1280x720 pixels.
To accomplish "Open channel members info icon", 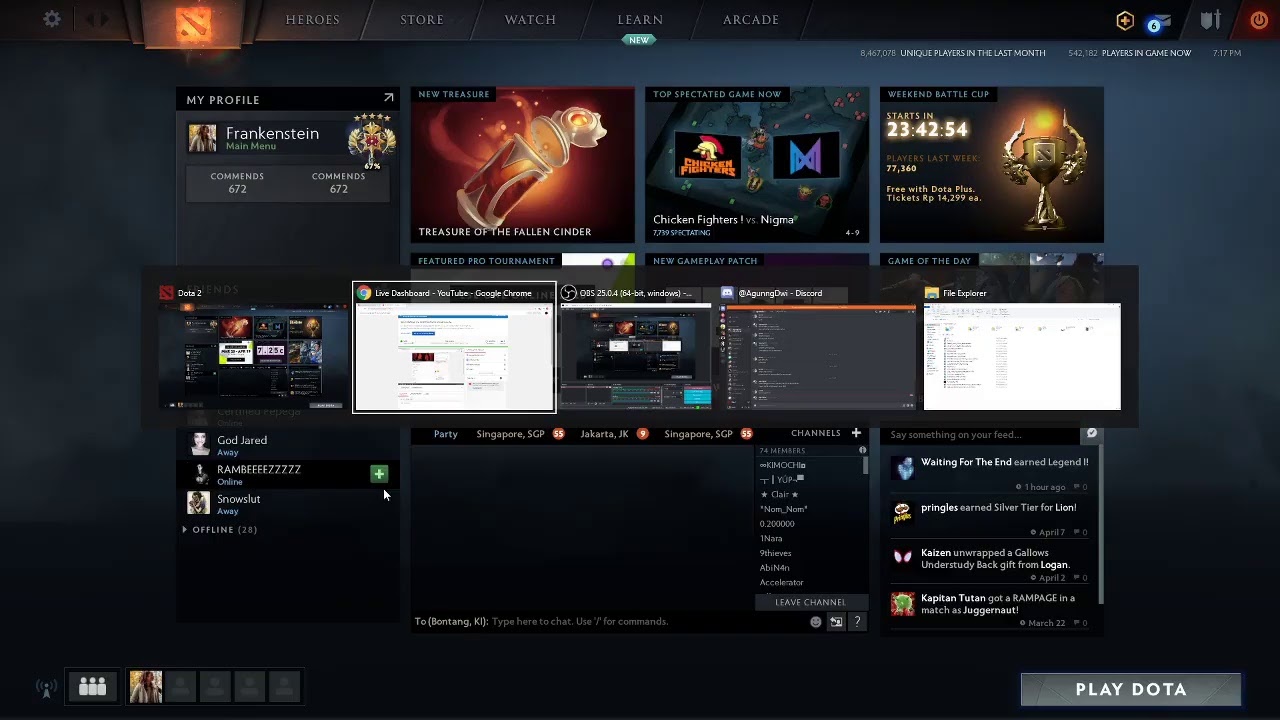I will pos(863,451).
